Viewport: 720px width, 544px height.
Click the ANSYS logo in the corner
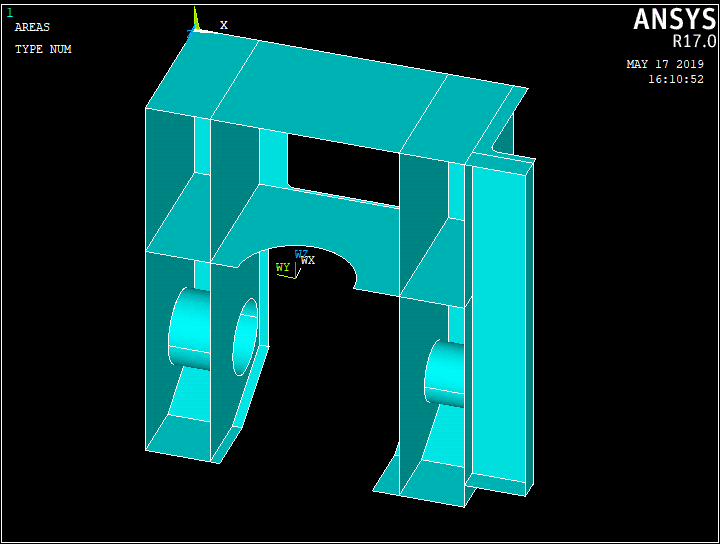click(674, 19)
